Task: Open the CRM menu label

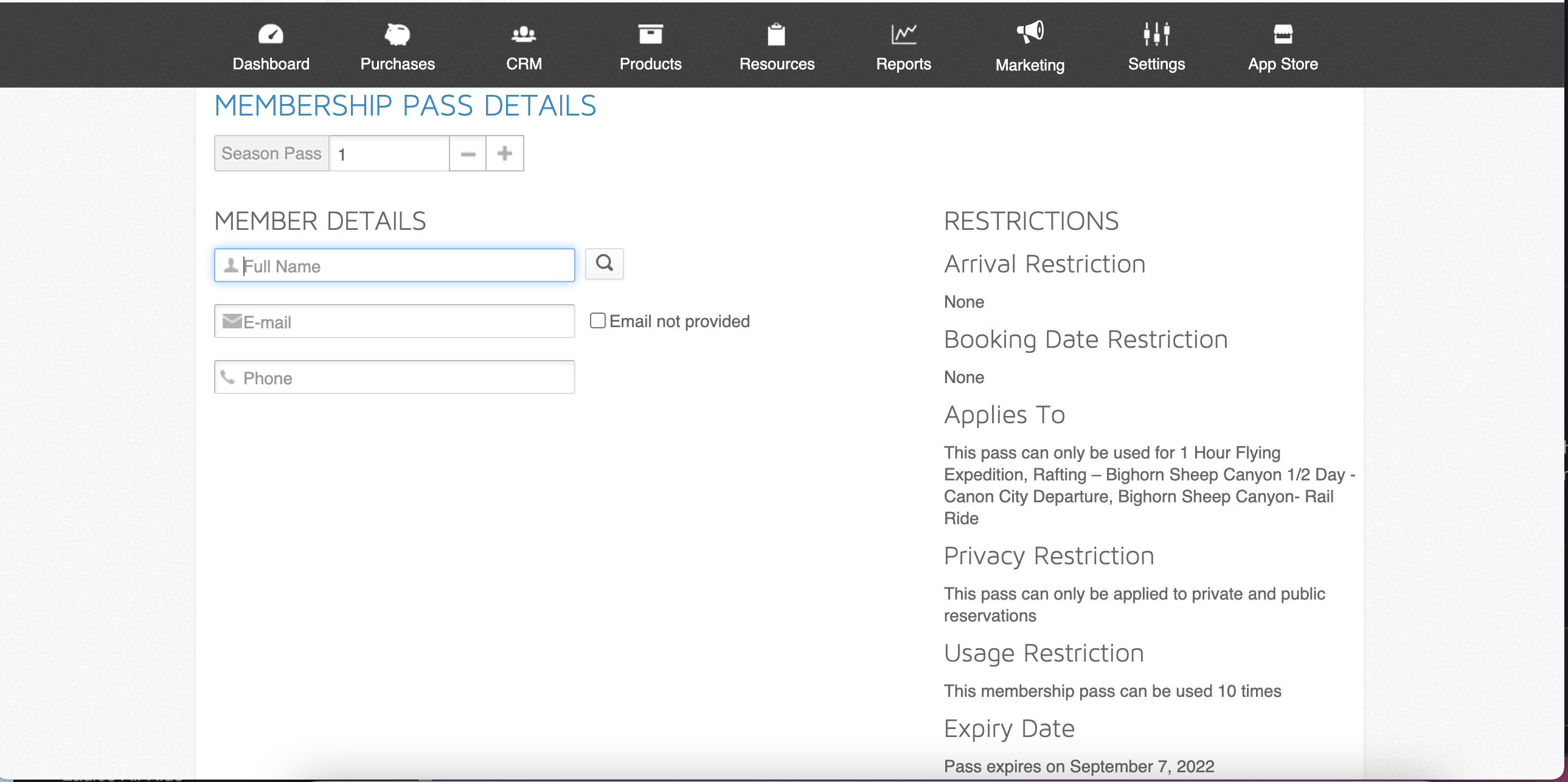Action: point(524,64)
